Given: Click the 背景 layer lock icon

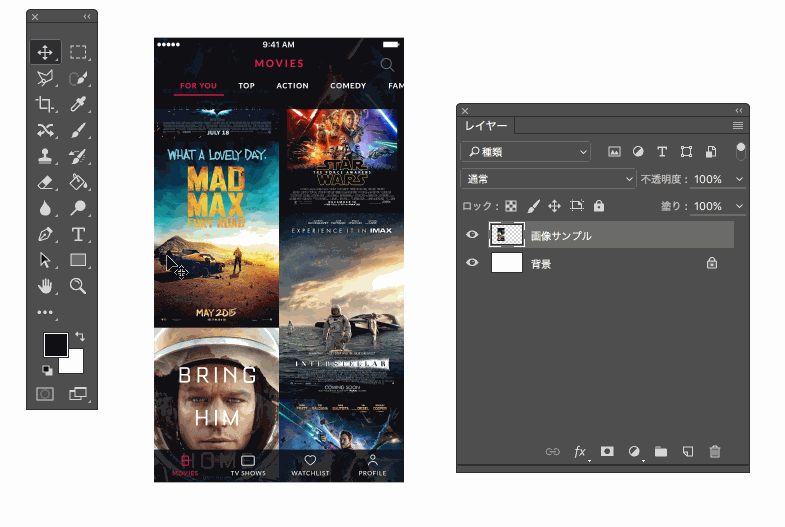Looking at the screenshot, I should pos(711,263).
